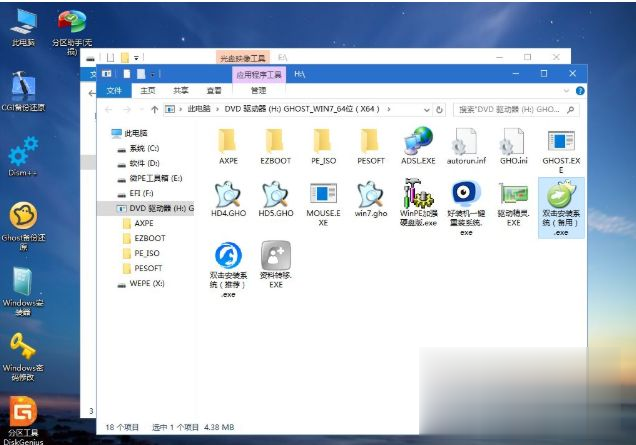Click the search magnifier icon
Image resolution: width=636 pixels, height=445 pixels.
tap(571, 110)
